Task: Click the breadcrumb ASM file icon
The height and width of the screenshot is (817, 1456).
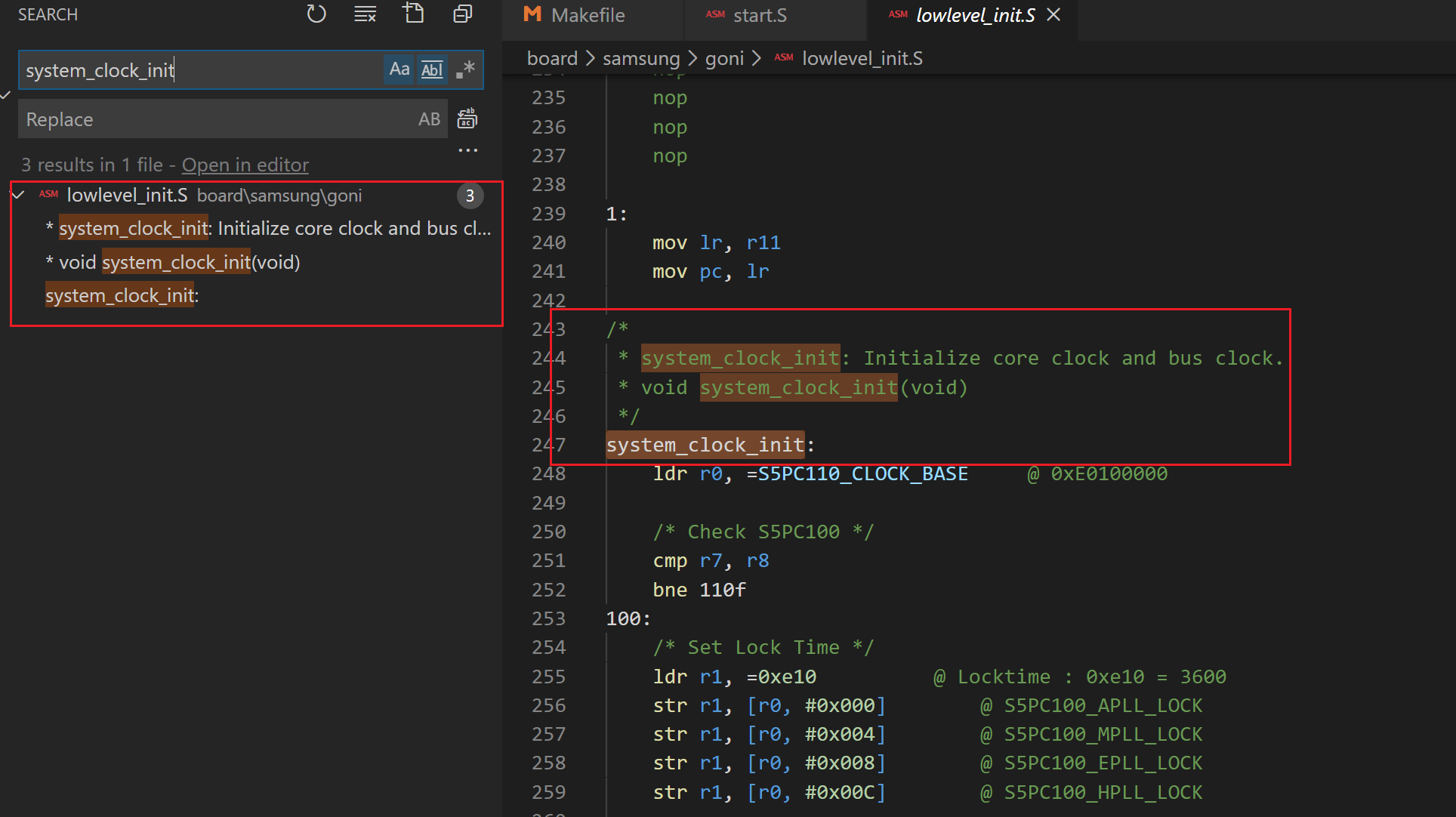Action: pyautogui.click(x=784, y=57)
